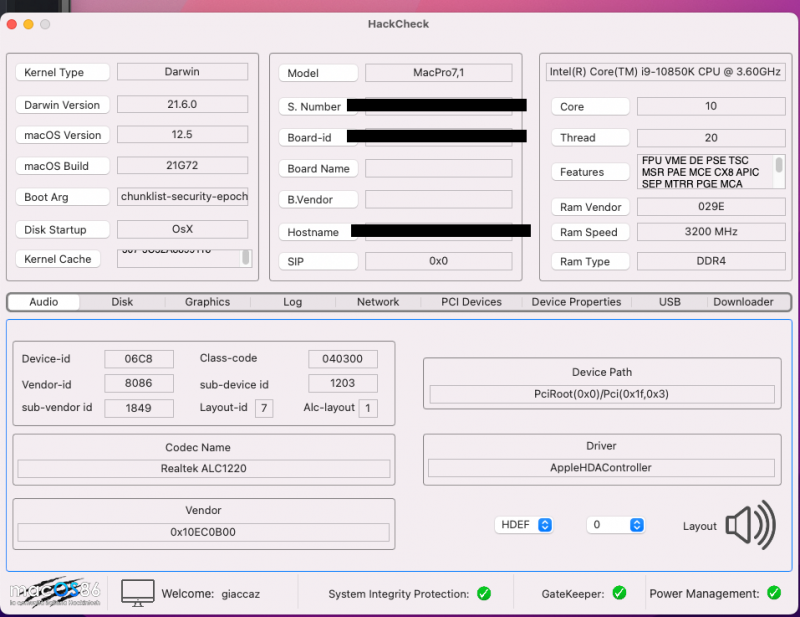The height and width of the screenshot is (617, 800).
Task: Click the Model label button
Action: coord(318,73)
